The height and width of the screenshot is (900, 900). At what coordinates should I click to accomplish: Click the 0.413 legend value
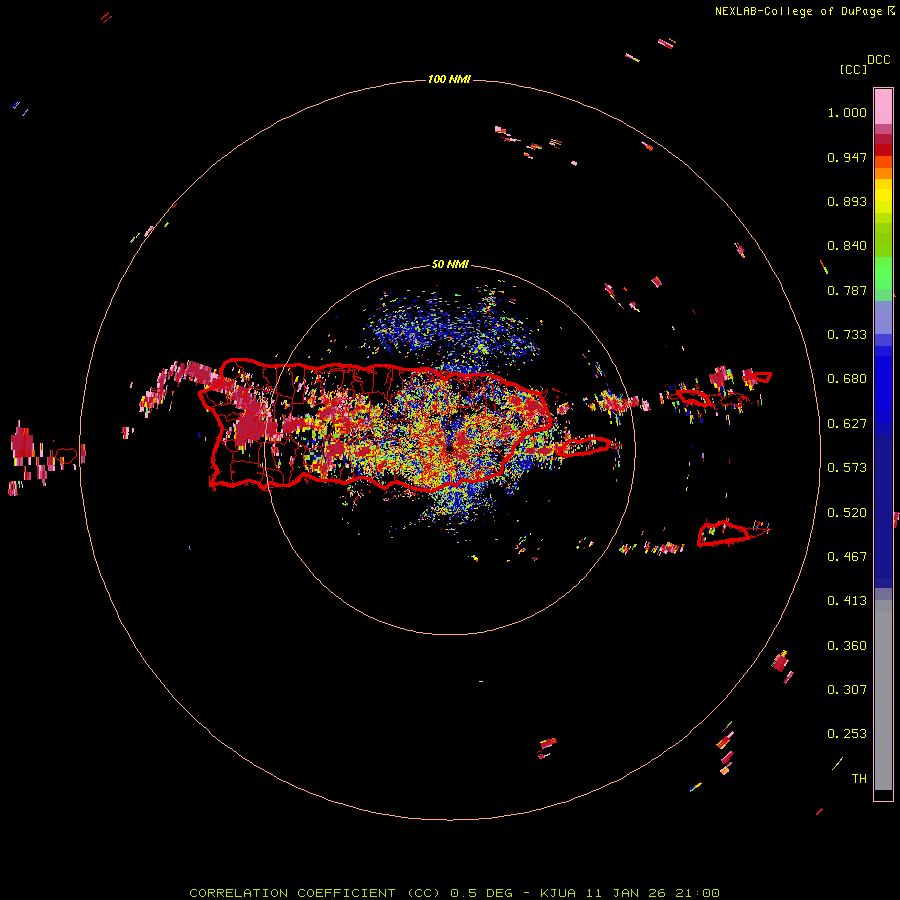(x=847, y=601)
